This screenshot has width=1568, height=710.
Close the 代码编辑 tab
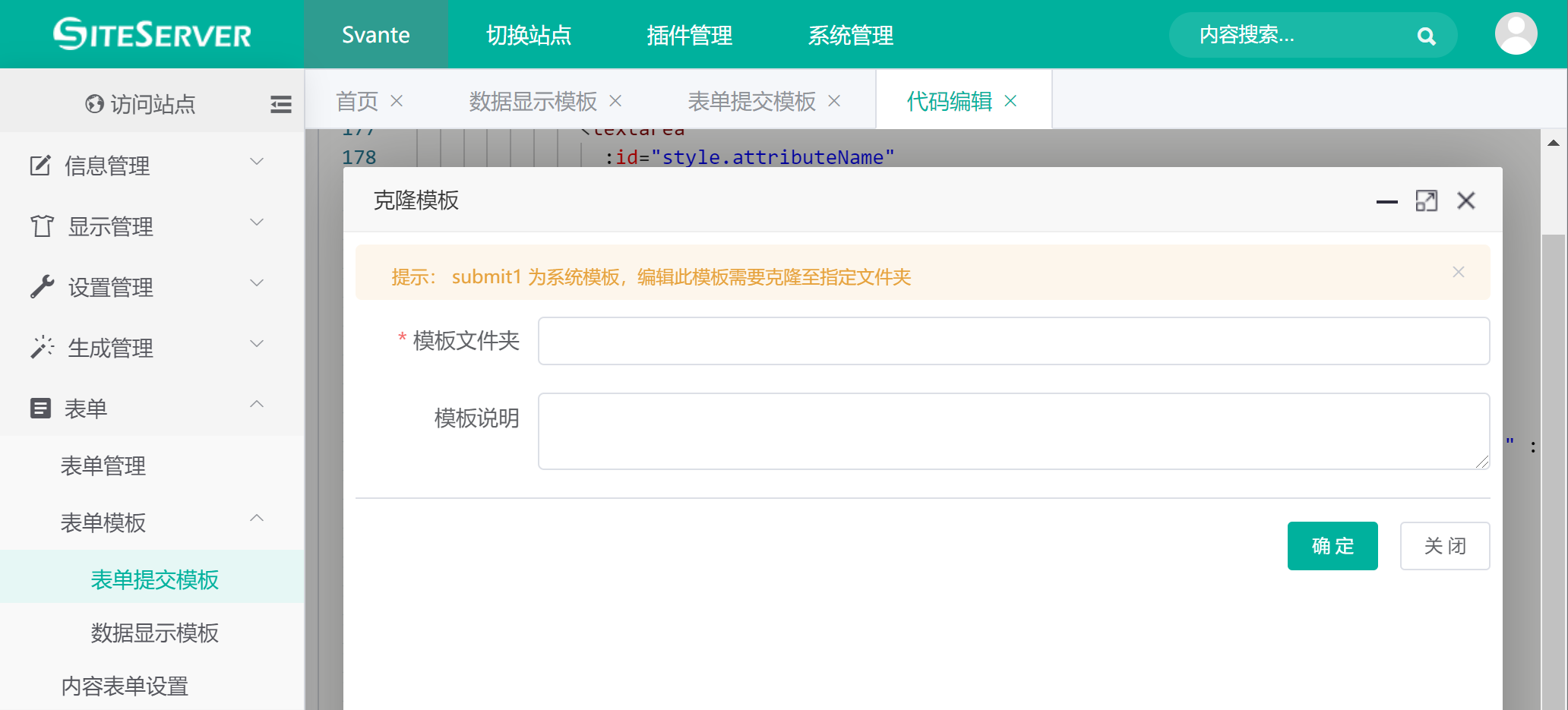click(x=1010, y=101)
